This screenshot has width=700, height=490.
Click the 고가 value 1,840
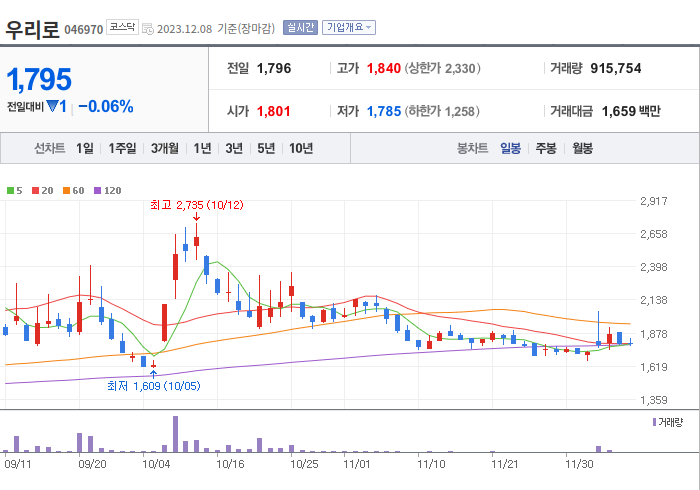383,69
